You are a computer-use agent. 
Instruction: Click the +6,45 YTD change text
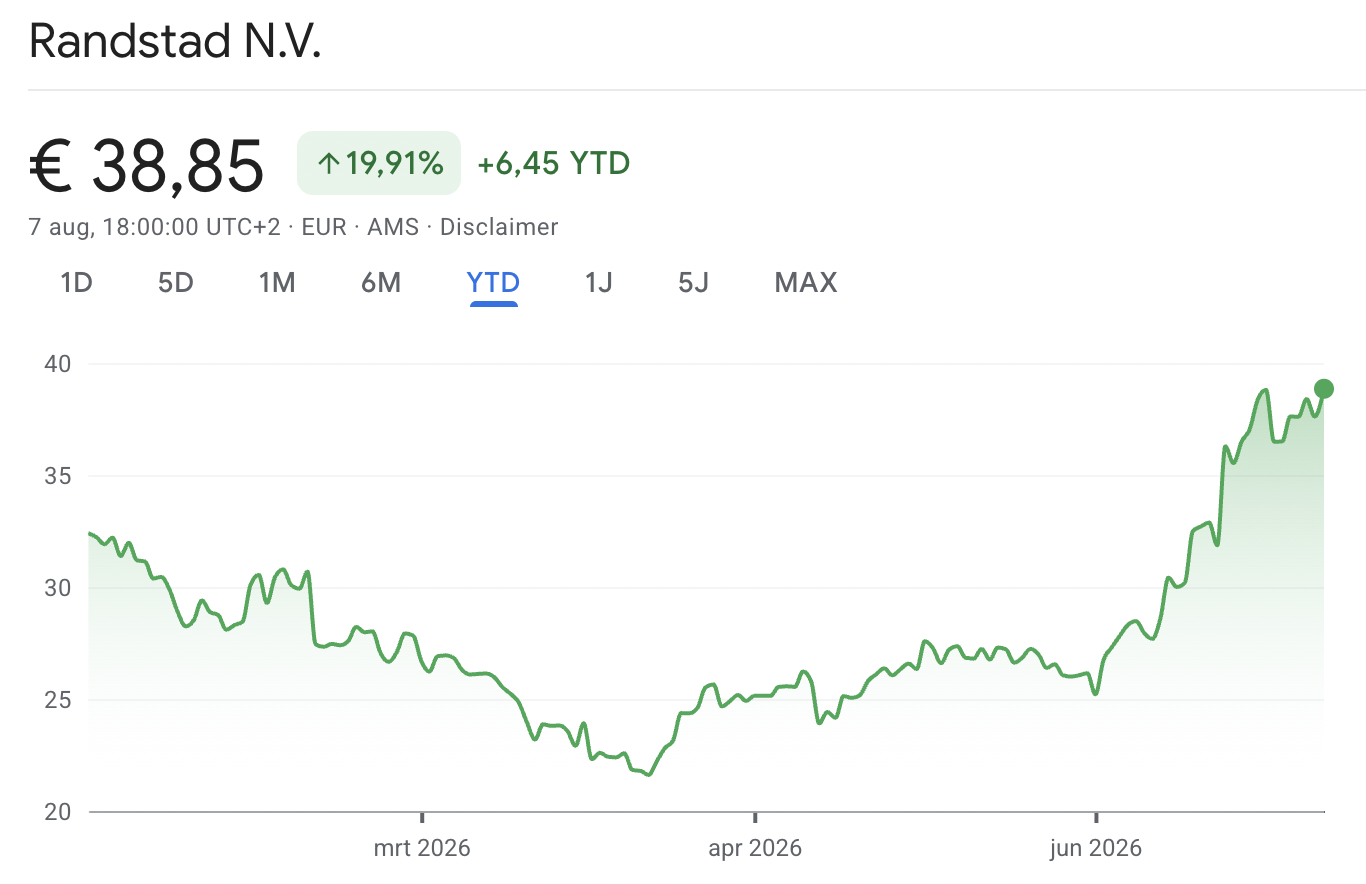pyautogui.click(x=554, y=163)
